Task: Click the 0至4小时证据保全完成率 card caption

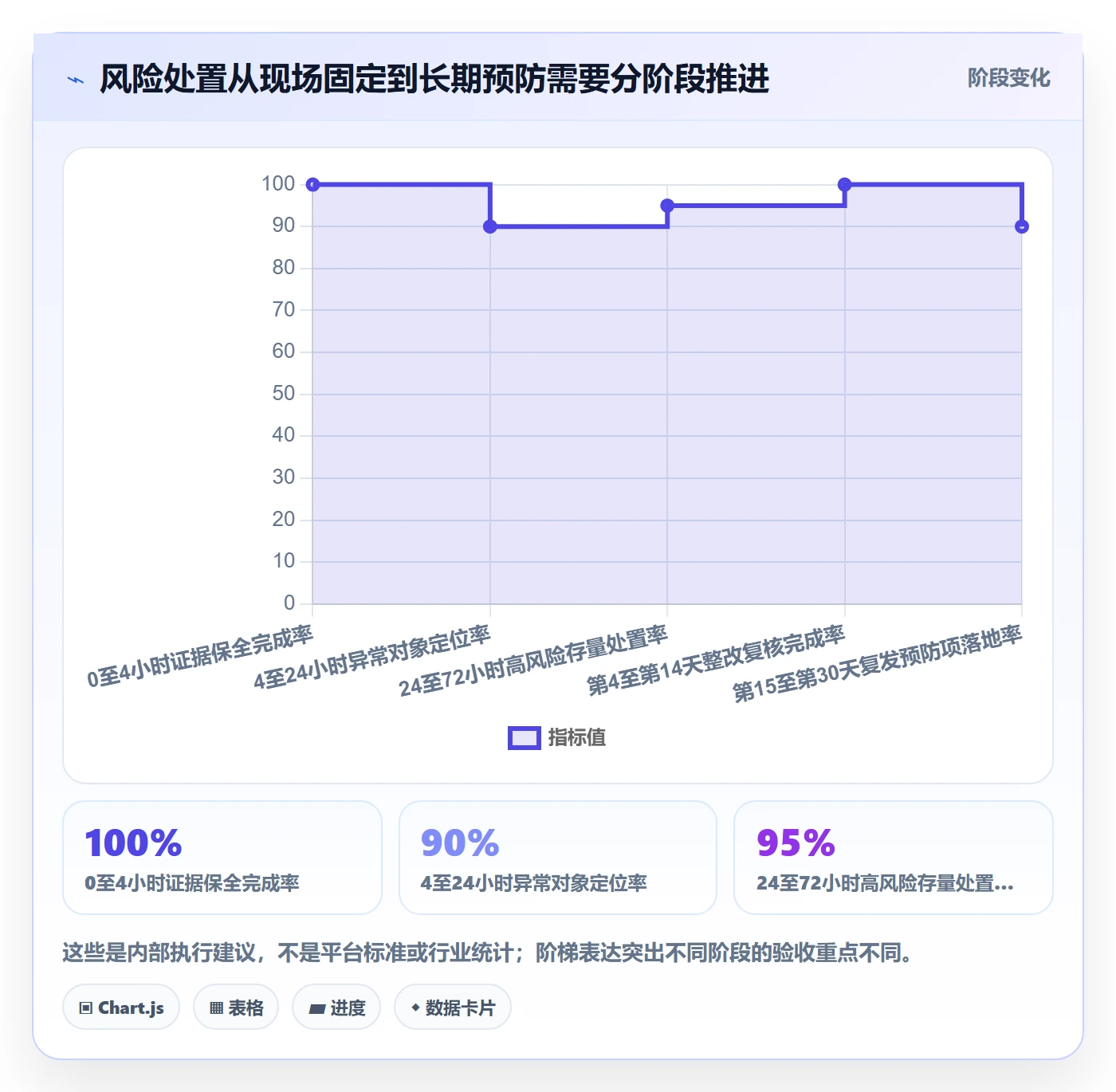Action: (192, 883)
